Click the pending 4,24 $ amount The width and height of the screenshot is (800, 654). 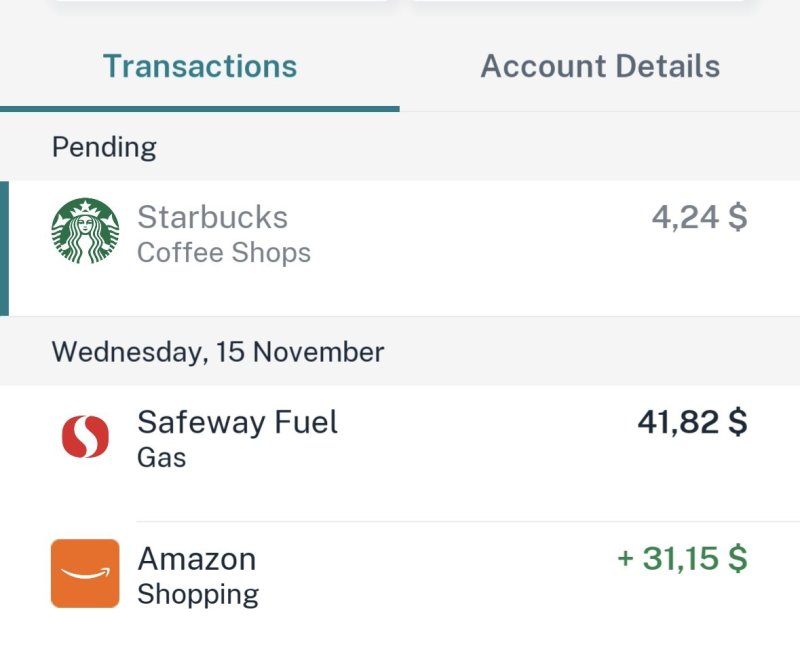click(699, 217)
